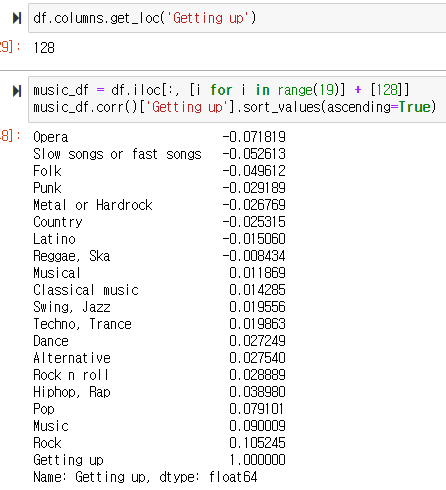The height and width of the screenshot is (490, 446).
Task: Select value 0.105245
Action: tap(257, 443)
